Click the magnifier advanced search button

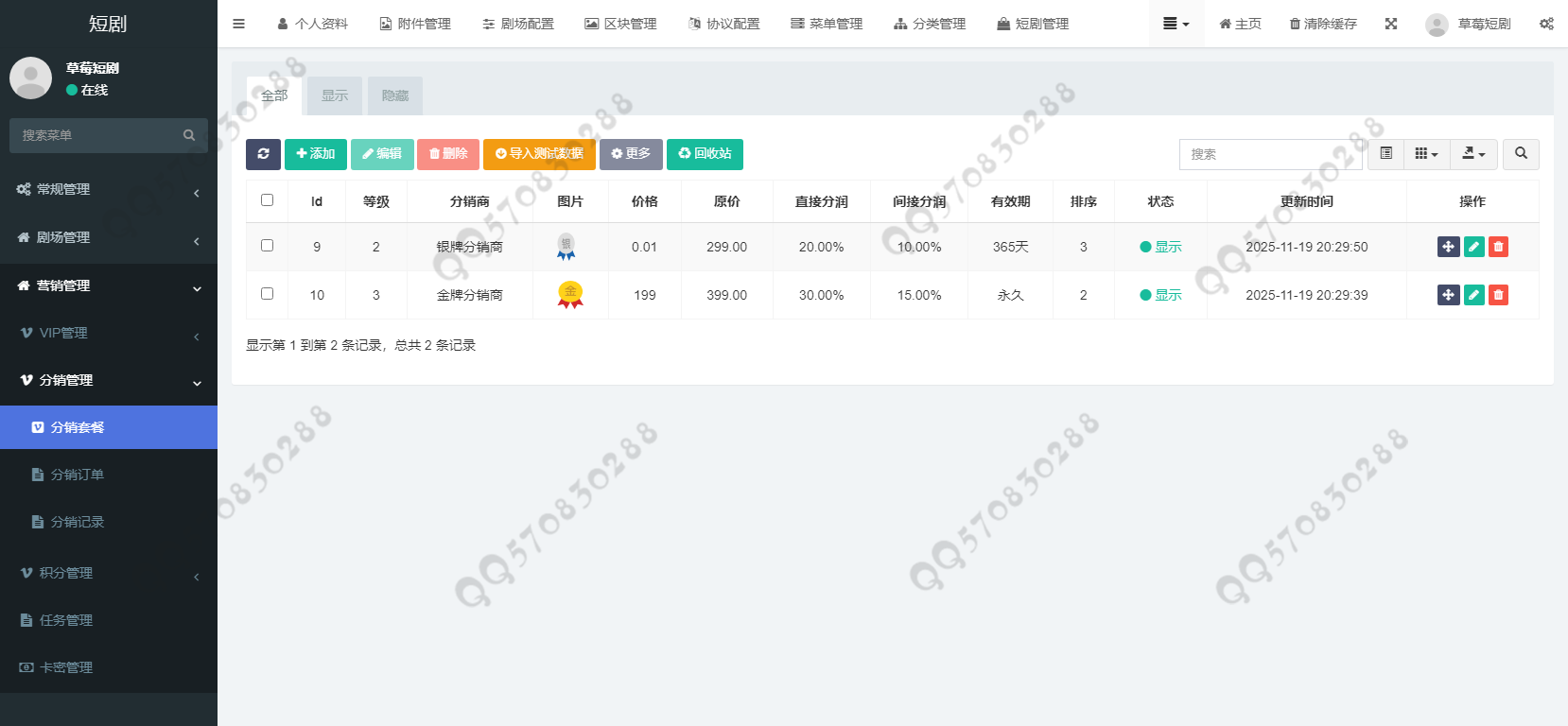1521,154
